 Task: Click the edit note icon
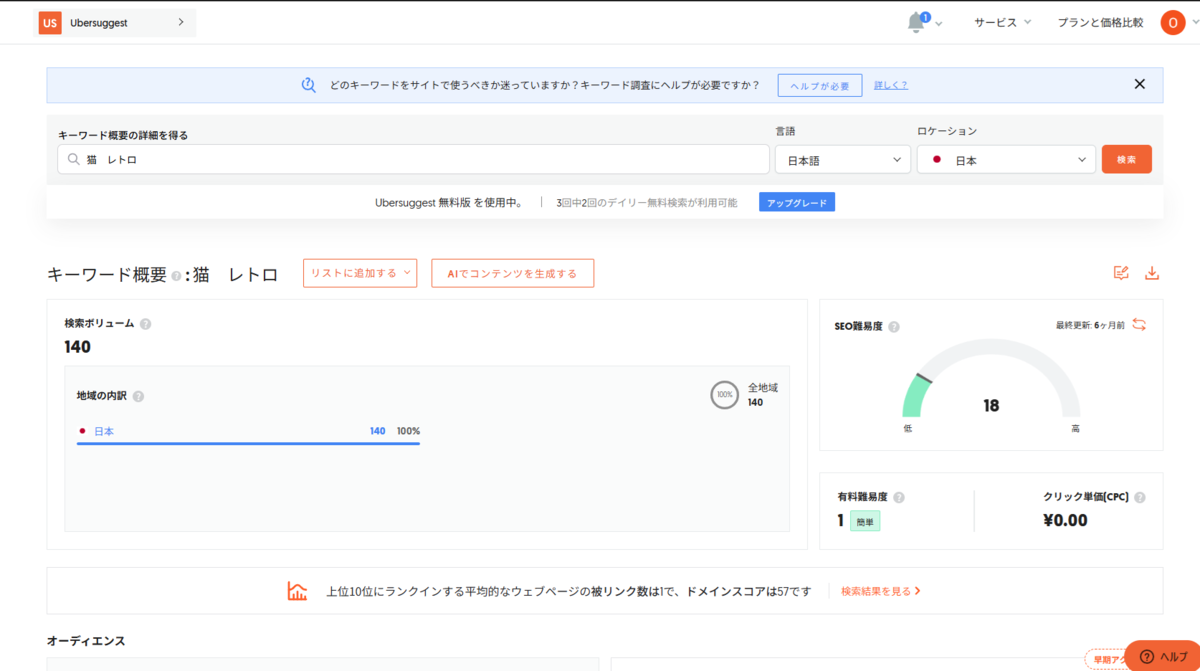(x=1121, y=273)
